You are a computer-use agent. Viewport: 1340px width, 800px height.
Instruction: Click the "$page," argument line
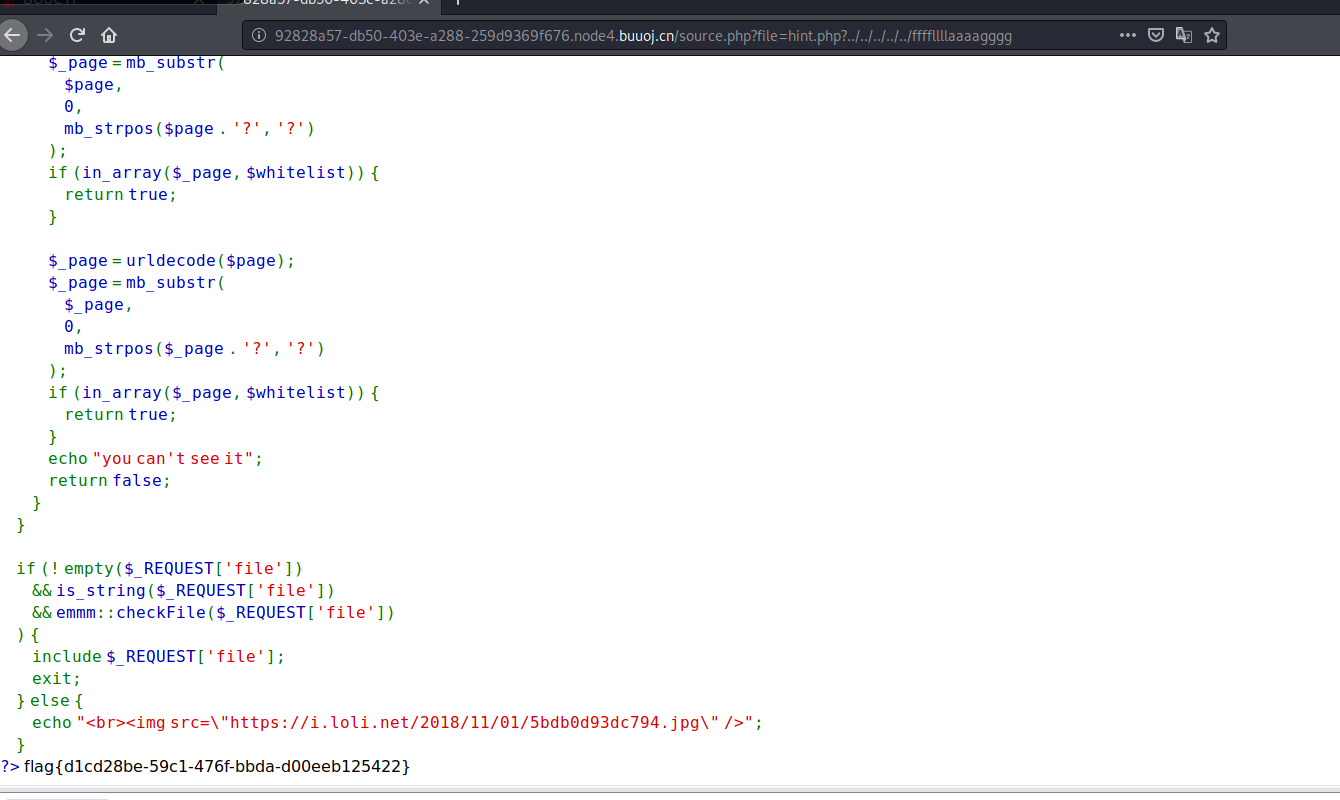coord(93,85)
